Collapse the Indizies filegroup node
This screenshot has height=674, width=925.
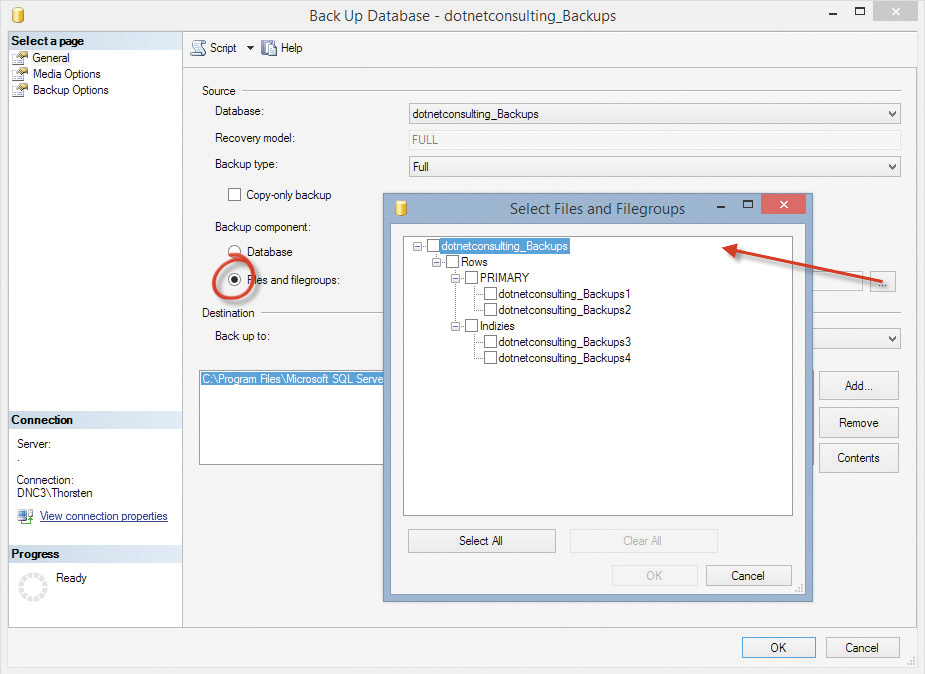(x=455, y=326)
